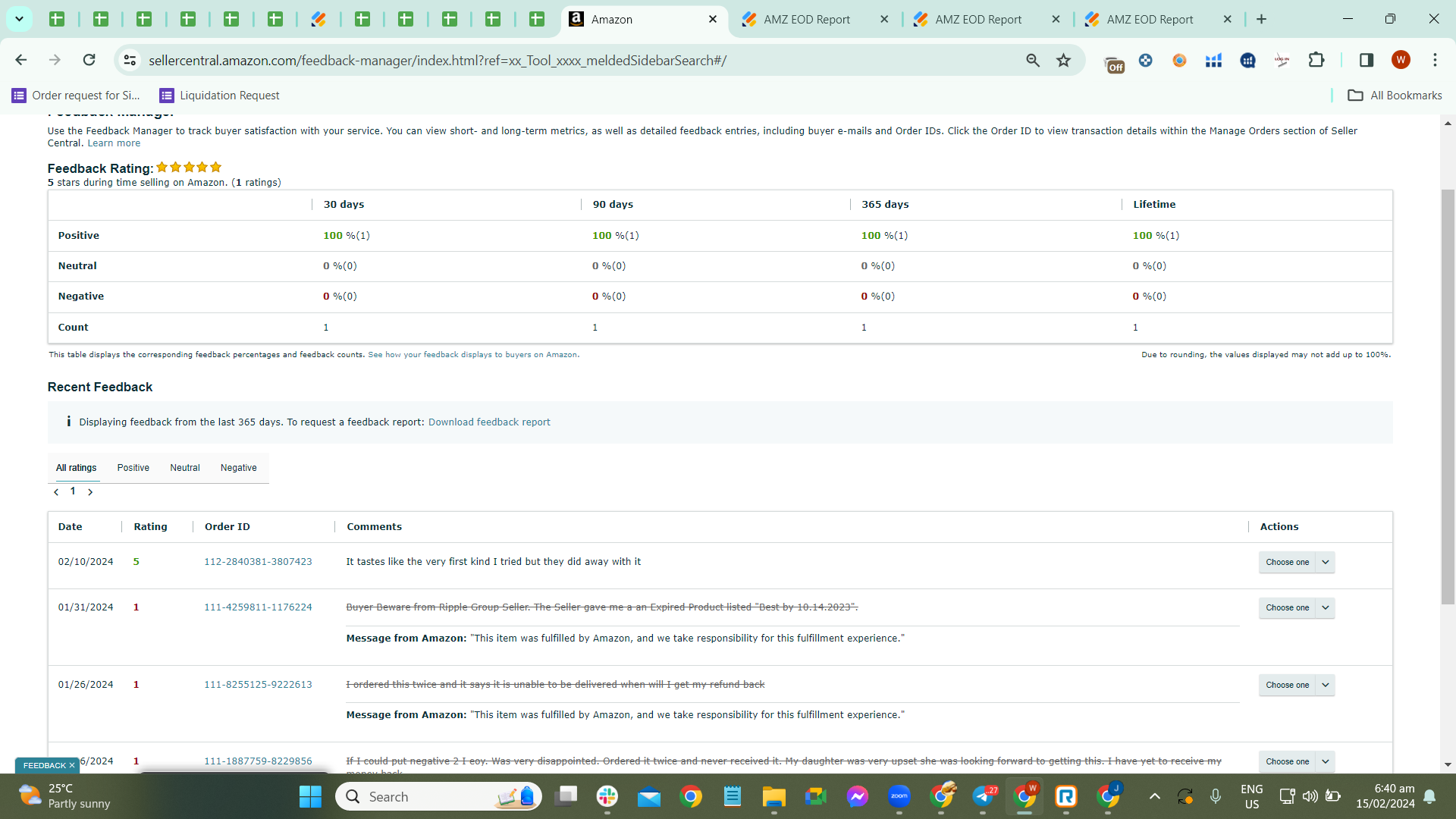The image size is (1456, 819).
Task: Open Choose one dropdown for order 111-1887759-8229856
Action: tap(1297, 761)
